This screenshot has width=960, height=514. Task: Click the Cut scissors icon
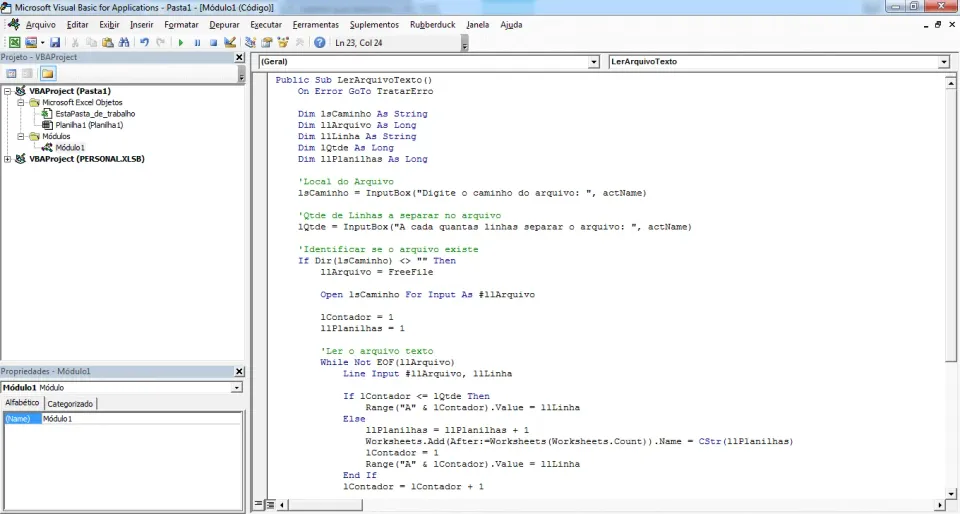click(x=75, y=42)
